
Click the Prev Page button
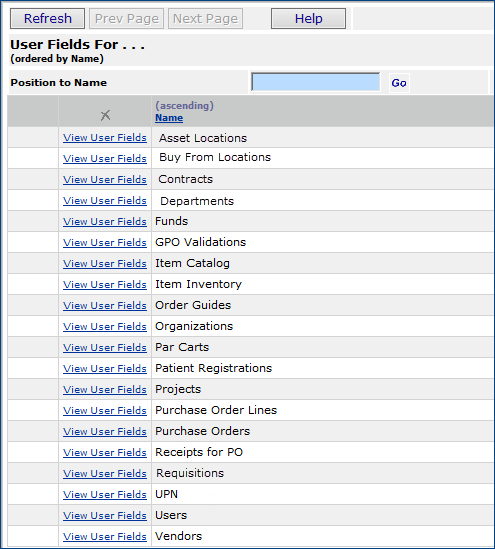pyautogui.click(x=126, y=19)
